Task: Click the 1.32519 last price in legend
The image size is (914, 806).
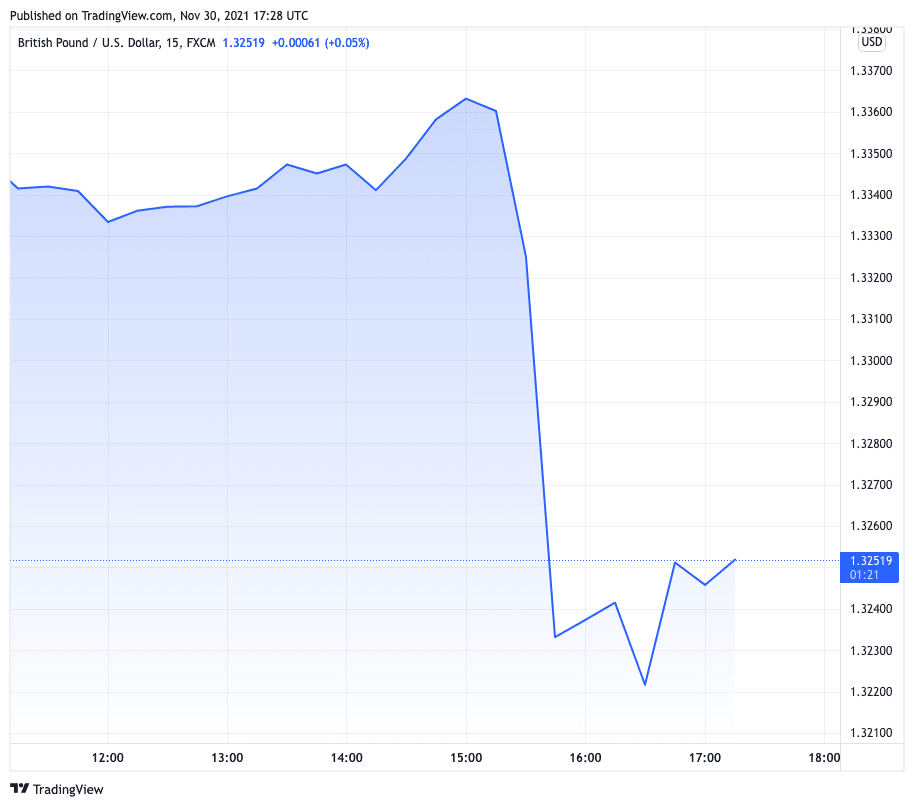Action: click(x=244, y=42)
